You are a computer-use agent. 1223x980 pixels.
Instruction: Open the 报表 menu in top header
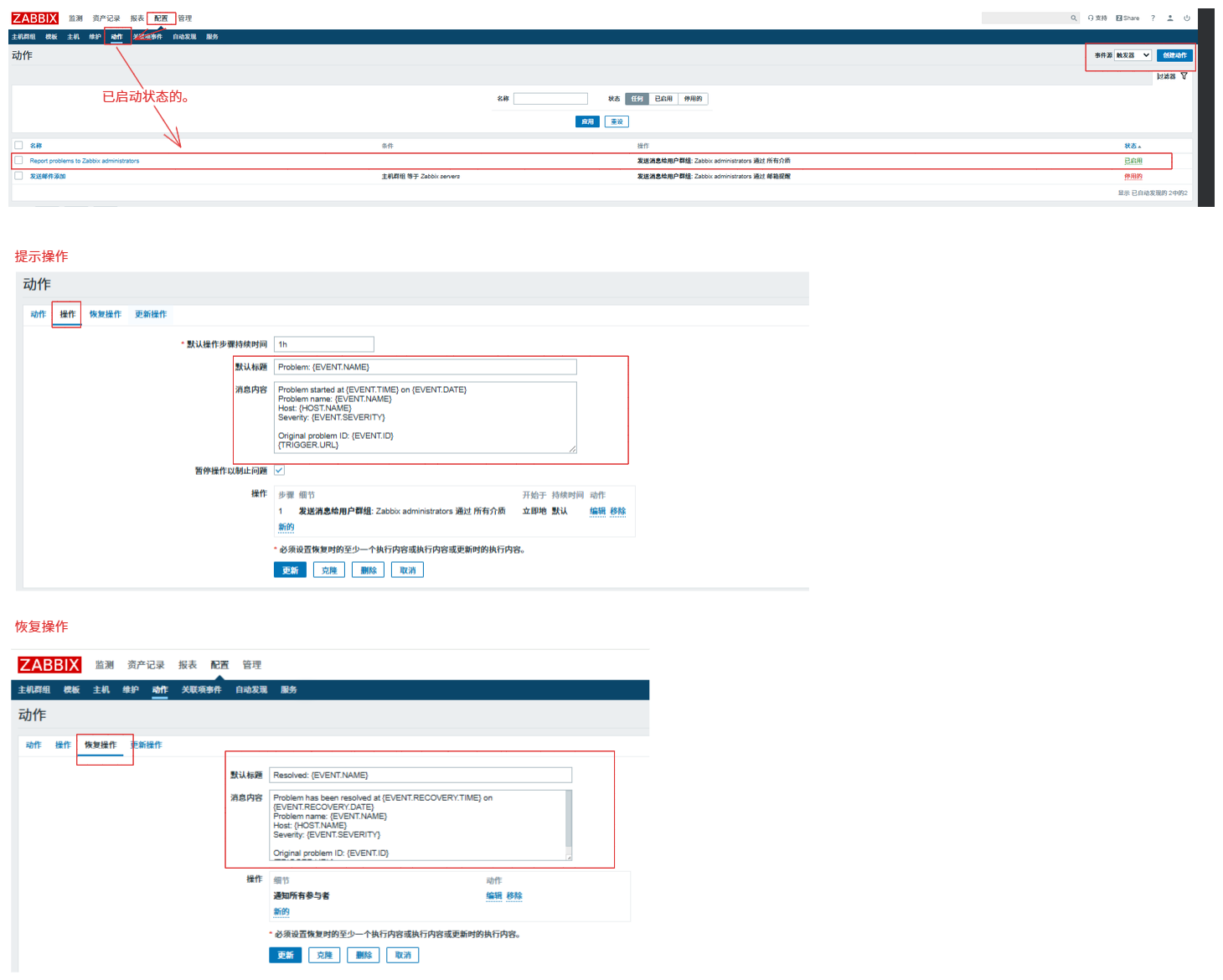tap(137, 18)
